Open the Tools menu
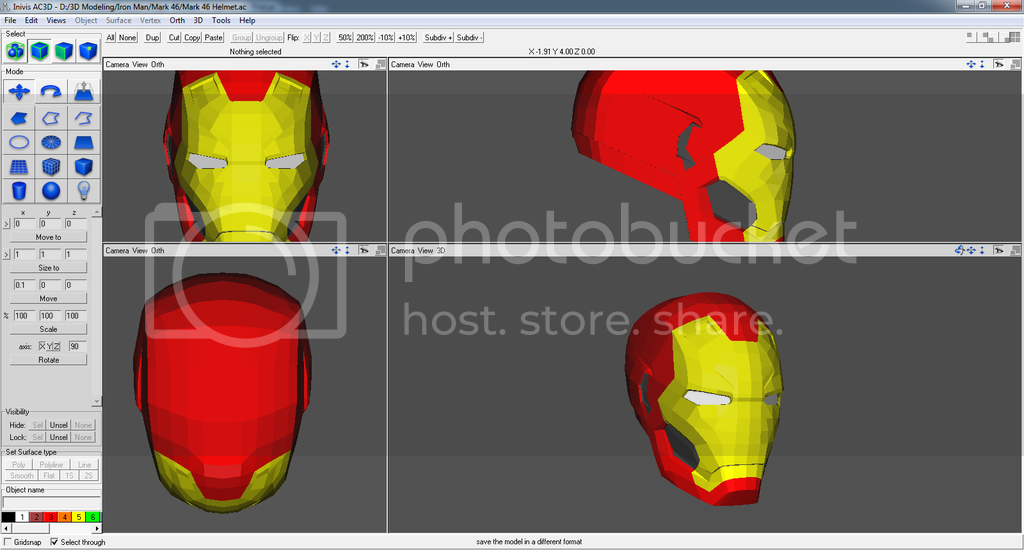The image size is (1024, 550). coord(221,20)
